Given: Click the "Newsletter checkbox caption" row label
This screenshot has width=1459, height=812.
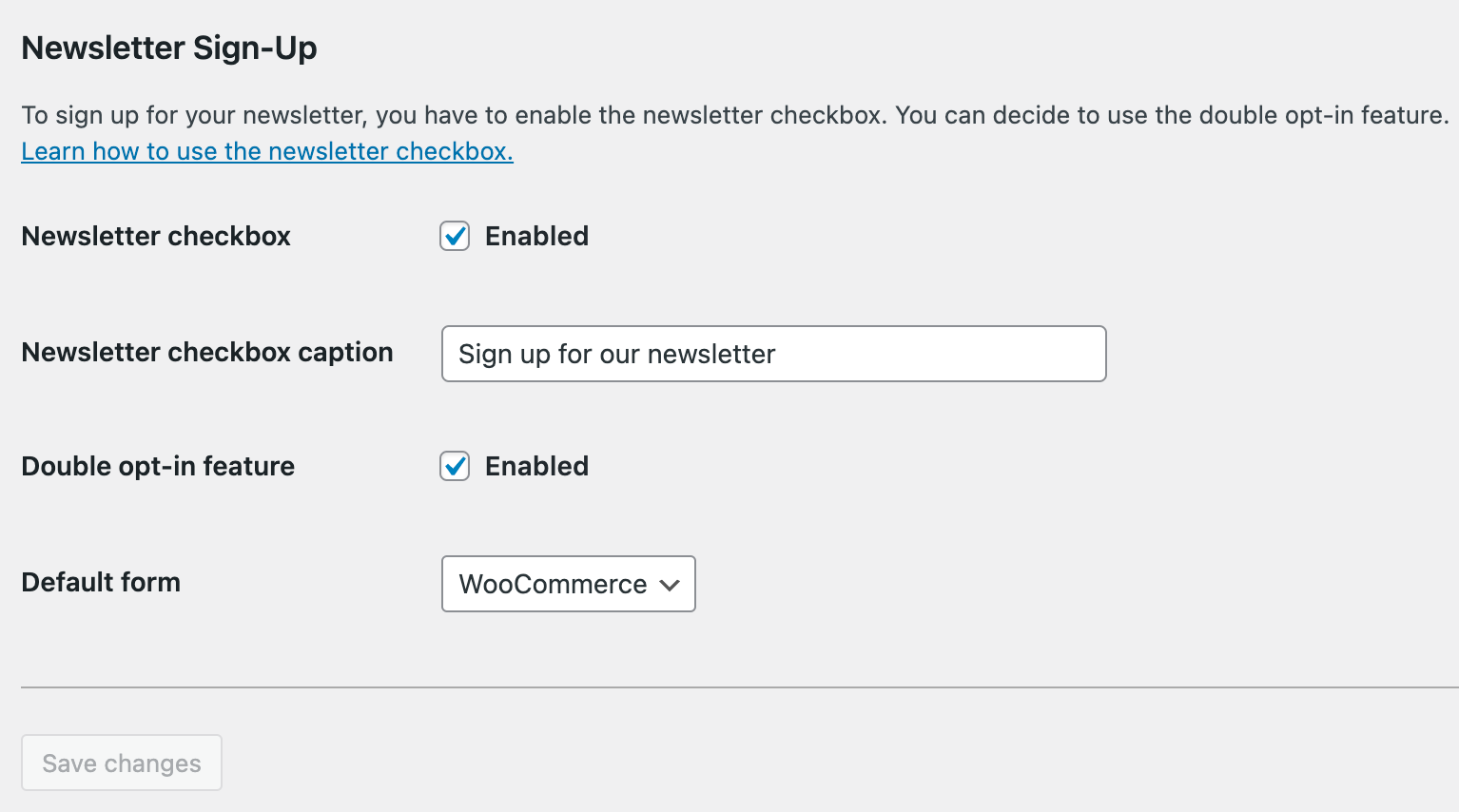Looking at the screenshot, I should coord(207,352).
